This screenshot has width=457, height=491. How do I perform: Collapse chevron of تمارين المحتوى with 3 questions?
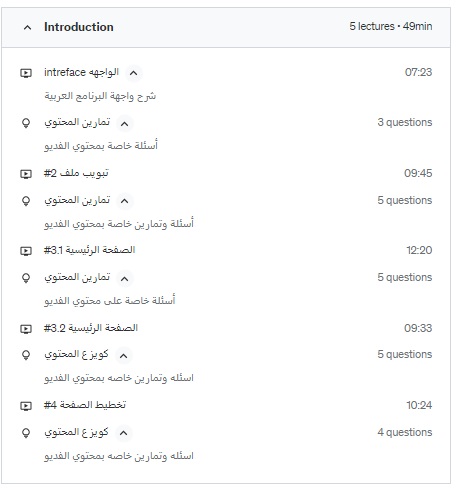pos(124,124)
